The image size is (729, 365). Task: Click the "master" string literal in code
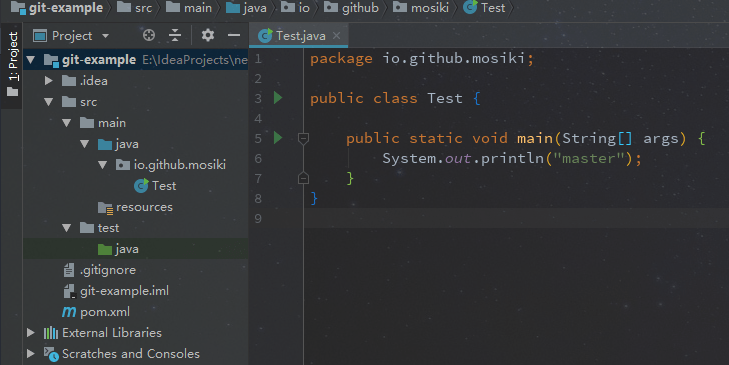click(589, 159)
